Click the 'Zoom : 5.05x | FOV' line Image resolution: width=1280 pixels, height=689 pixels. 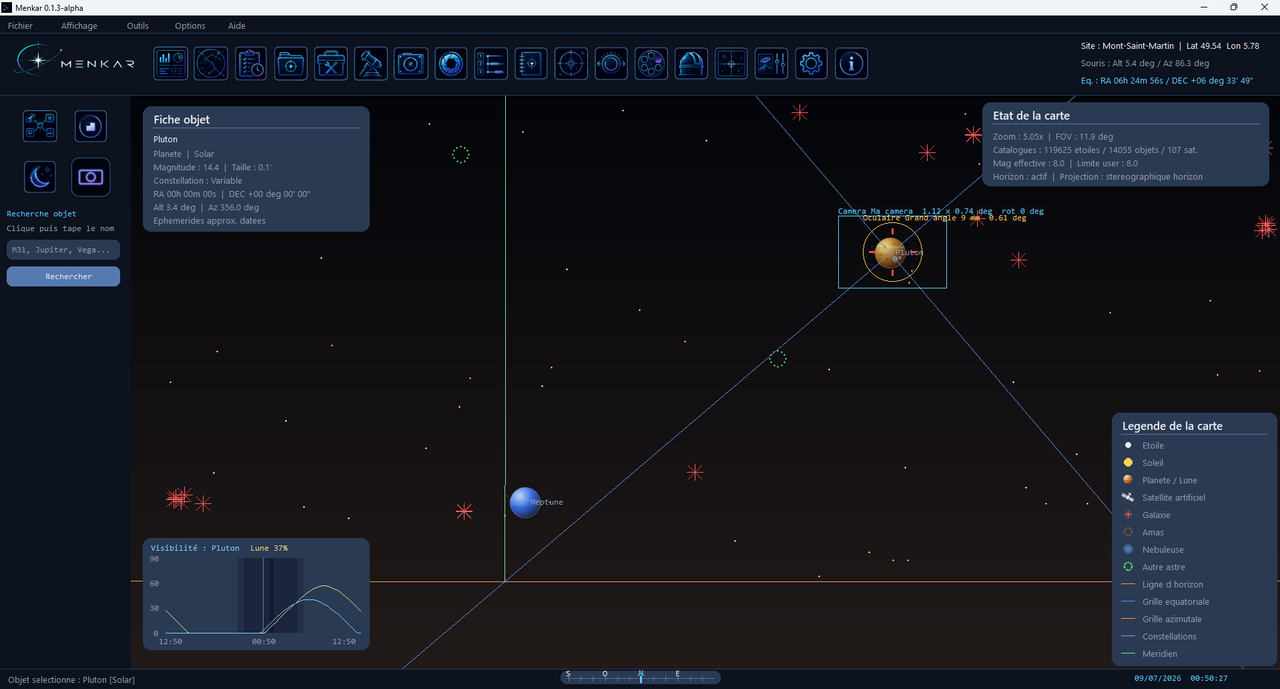(1053, 137)
